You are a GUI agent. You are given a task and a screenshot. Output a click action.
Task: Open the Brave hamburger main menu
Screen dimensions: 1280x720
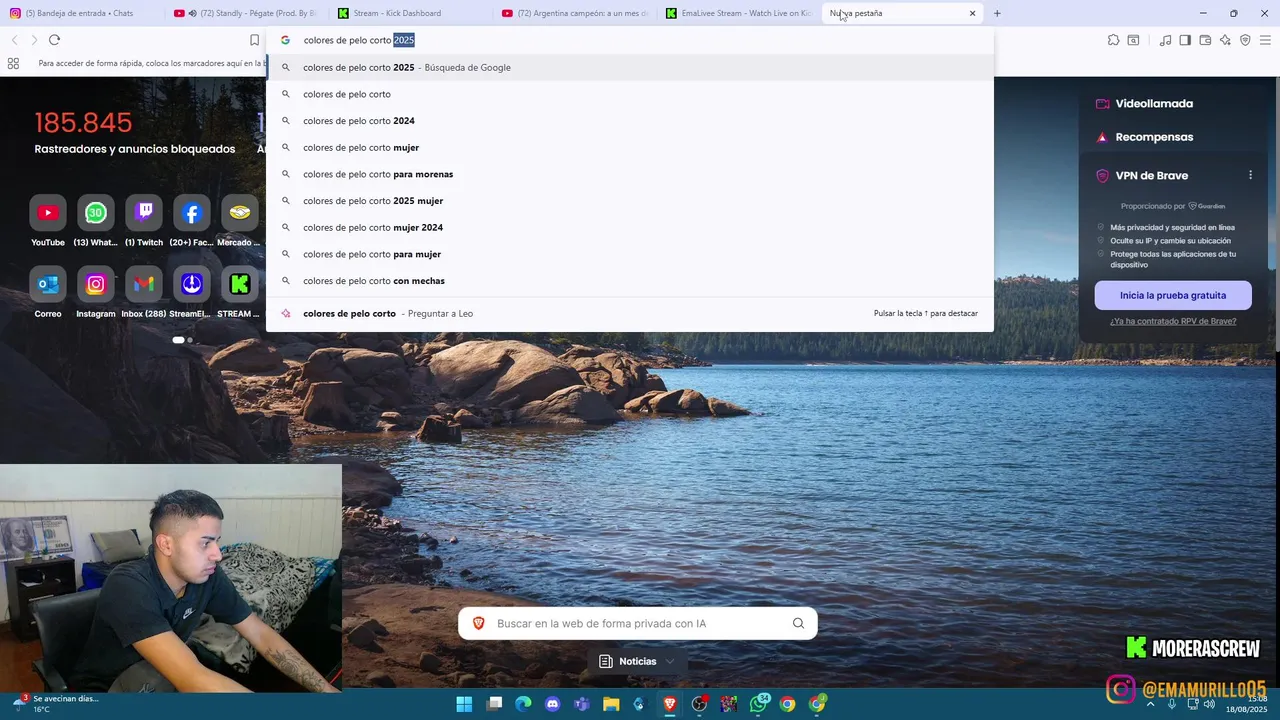[x=1265, y=40]
